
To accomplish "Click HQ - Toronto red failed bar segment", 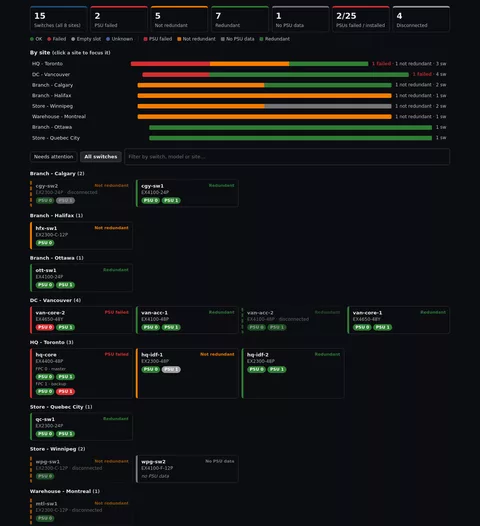I will pos(170,64).
